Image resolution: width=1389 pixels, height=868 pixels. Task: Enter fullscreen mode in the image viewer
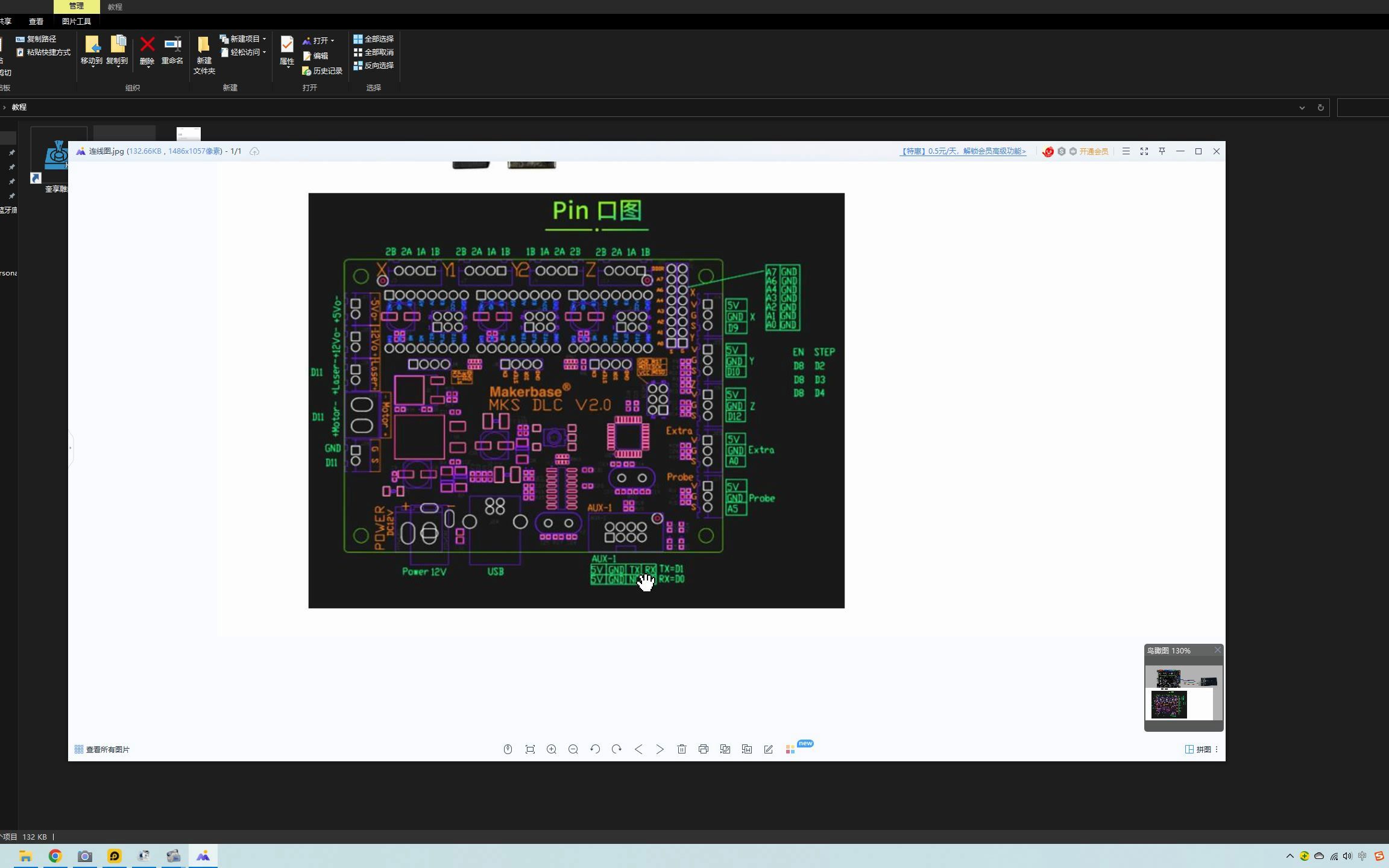pos(1144,151)
